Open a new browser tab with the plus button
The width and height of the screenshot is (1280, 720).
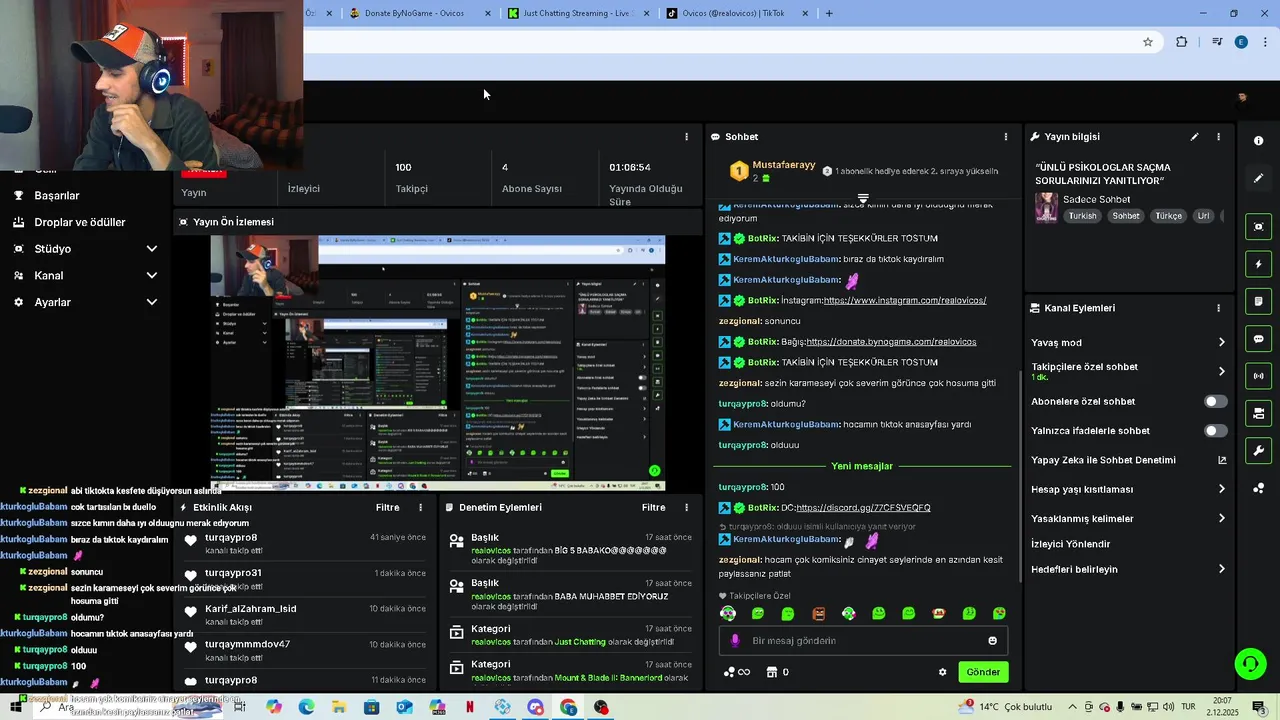tap(829, 13)
